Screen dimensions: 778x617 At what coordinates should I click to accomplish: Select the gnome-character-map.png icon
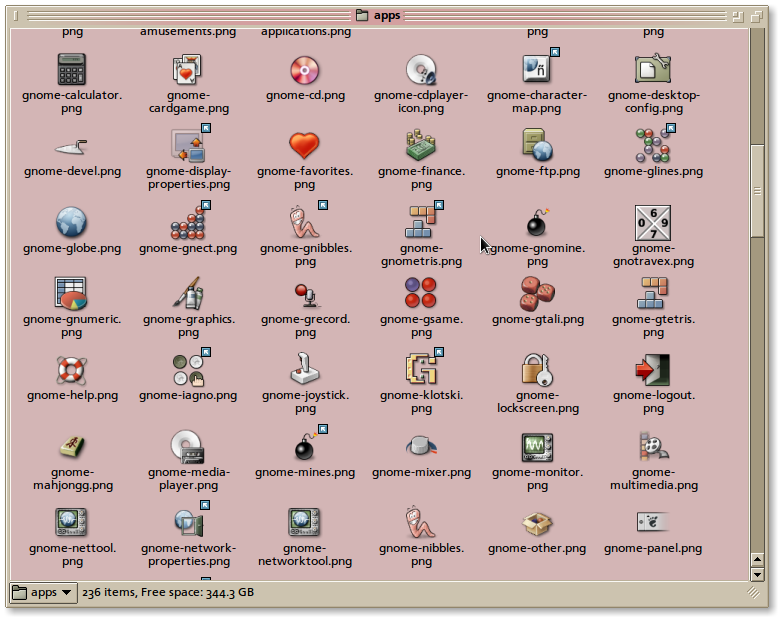point(537,68)
